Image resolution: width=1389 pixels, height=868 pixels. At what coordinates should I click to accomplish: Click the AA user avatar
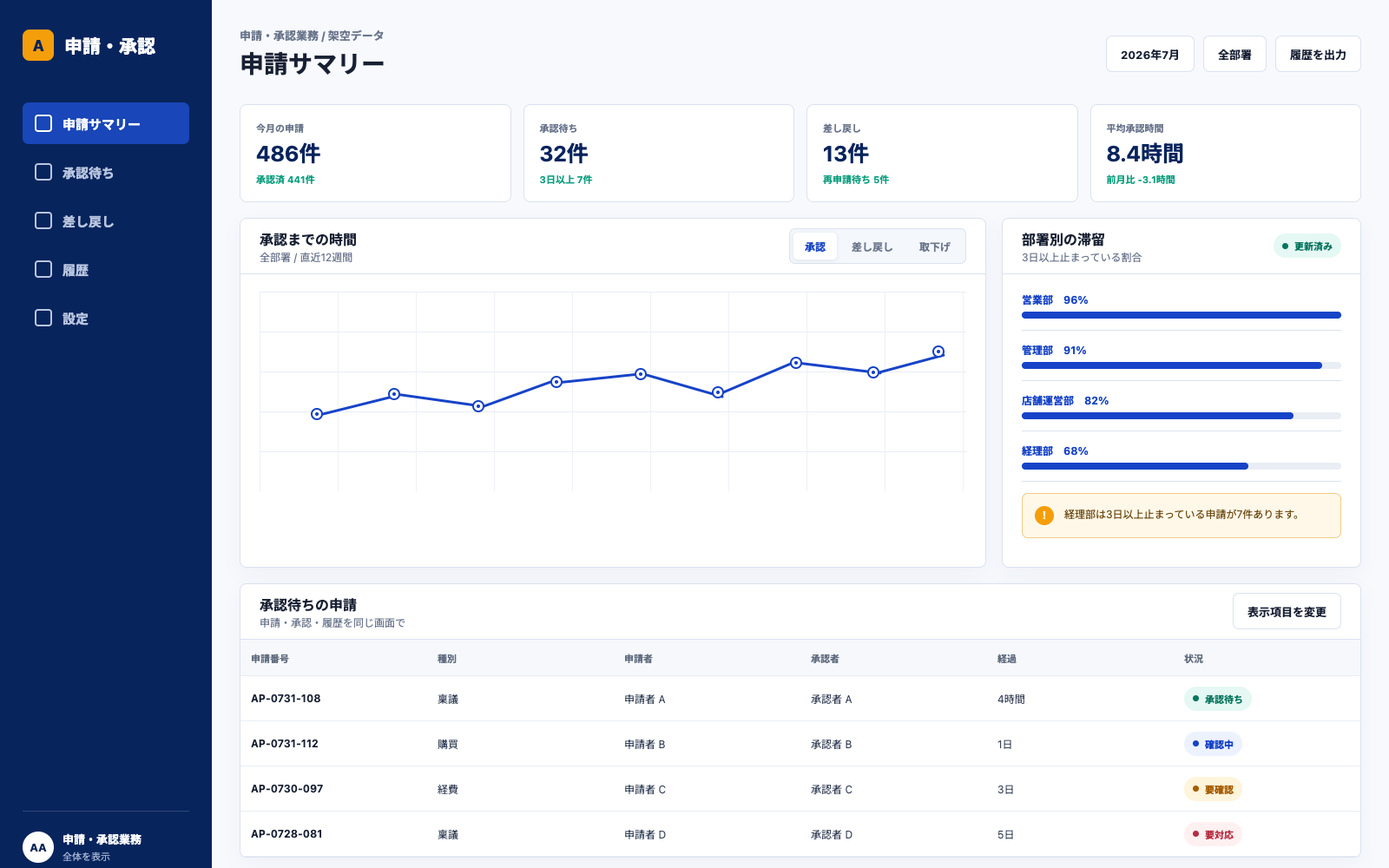pos(38,847)
